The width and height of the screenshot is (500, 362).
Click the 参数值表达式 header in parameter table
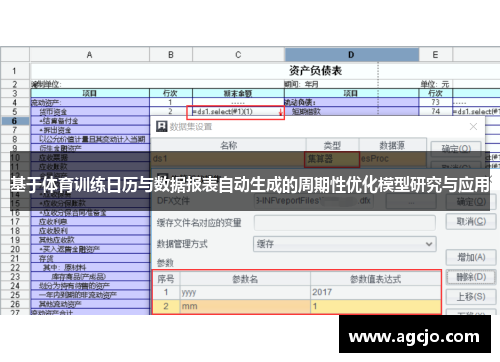point(375,279)
